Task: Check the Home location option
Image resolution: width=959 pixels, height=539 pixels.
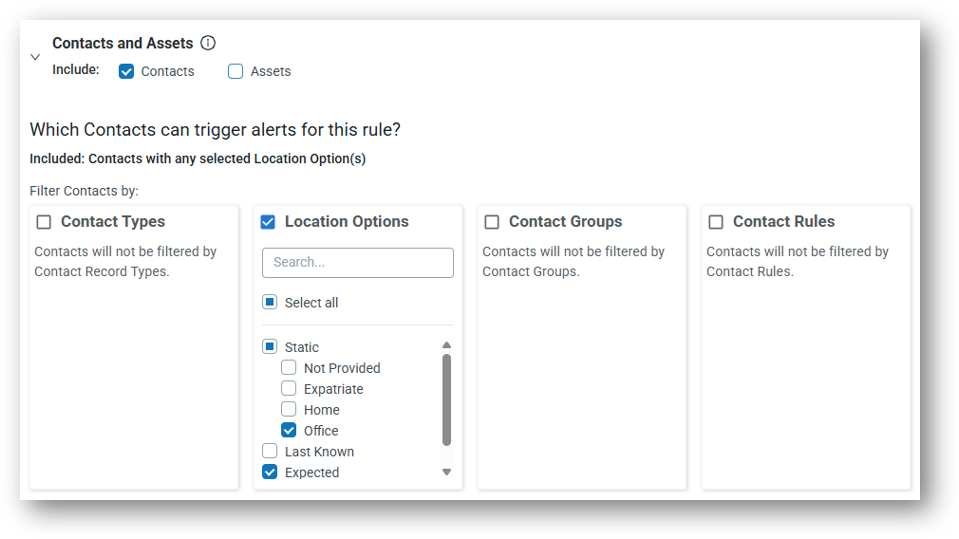Action: click(x=289, y=410)
